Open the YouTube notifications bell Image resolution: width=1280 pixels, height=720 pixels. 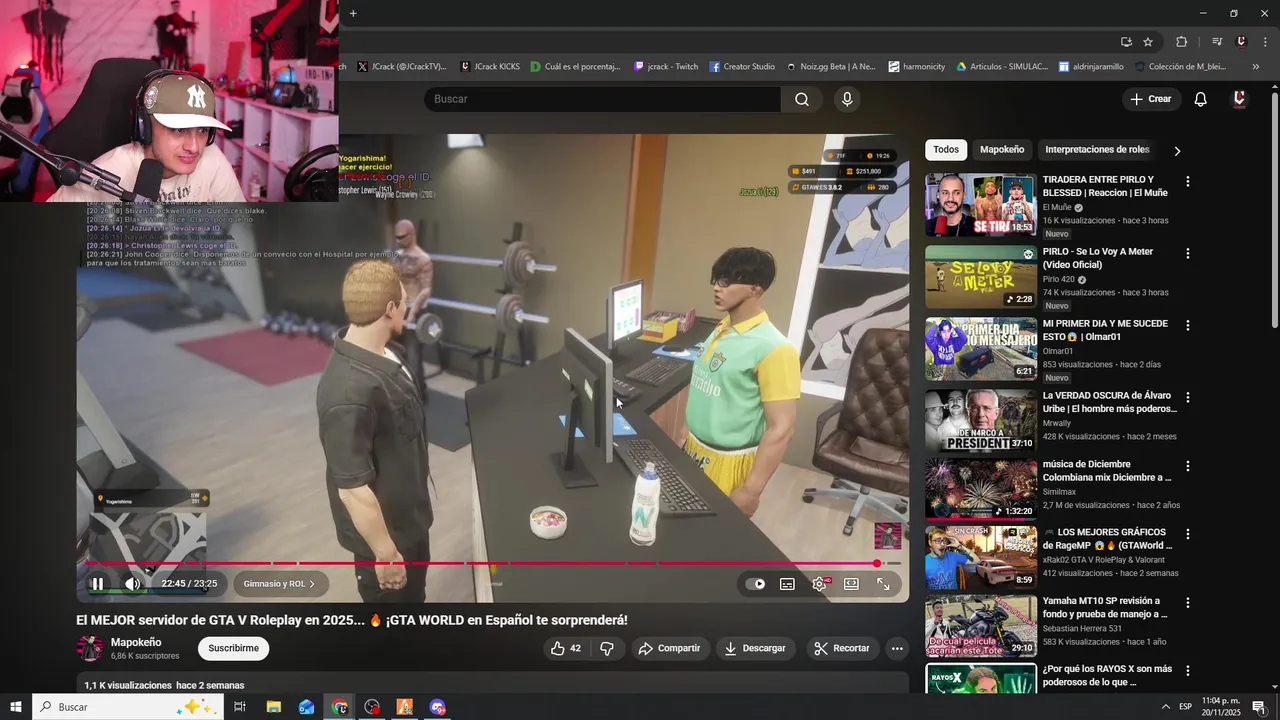click(x=1200, y=99)
